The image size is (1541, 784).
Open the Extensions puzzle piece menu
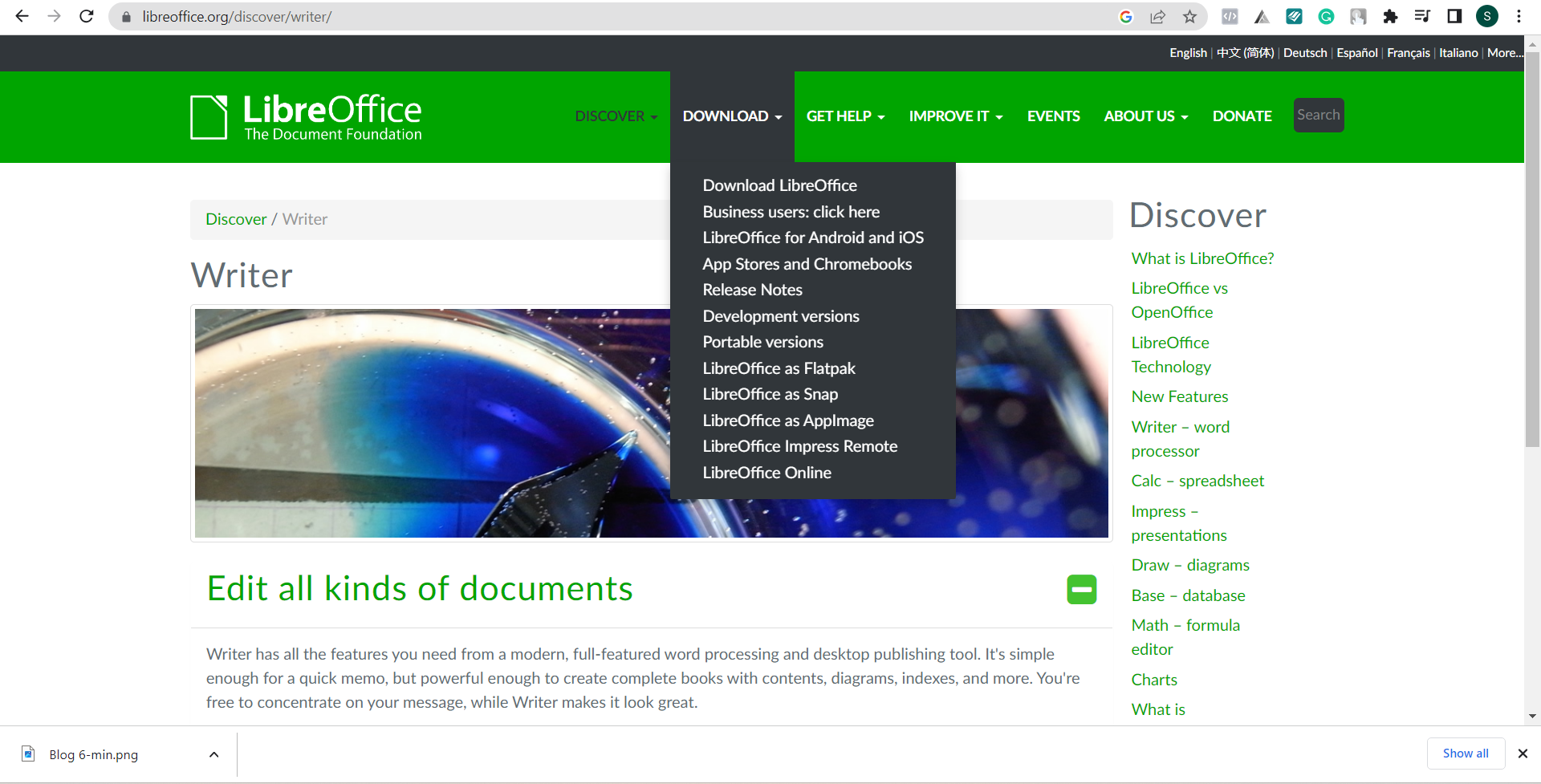click(x=1390, y=16)
